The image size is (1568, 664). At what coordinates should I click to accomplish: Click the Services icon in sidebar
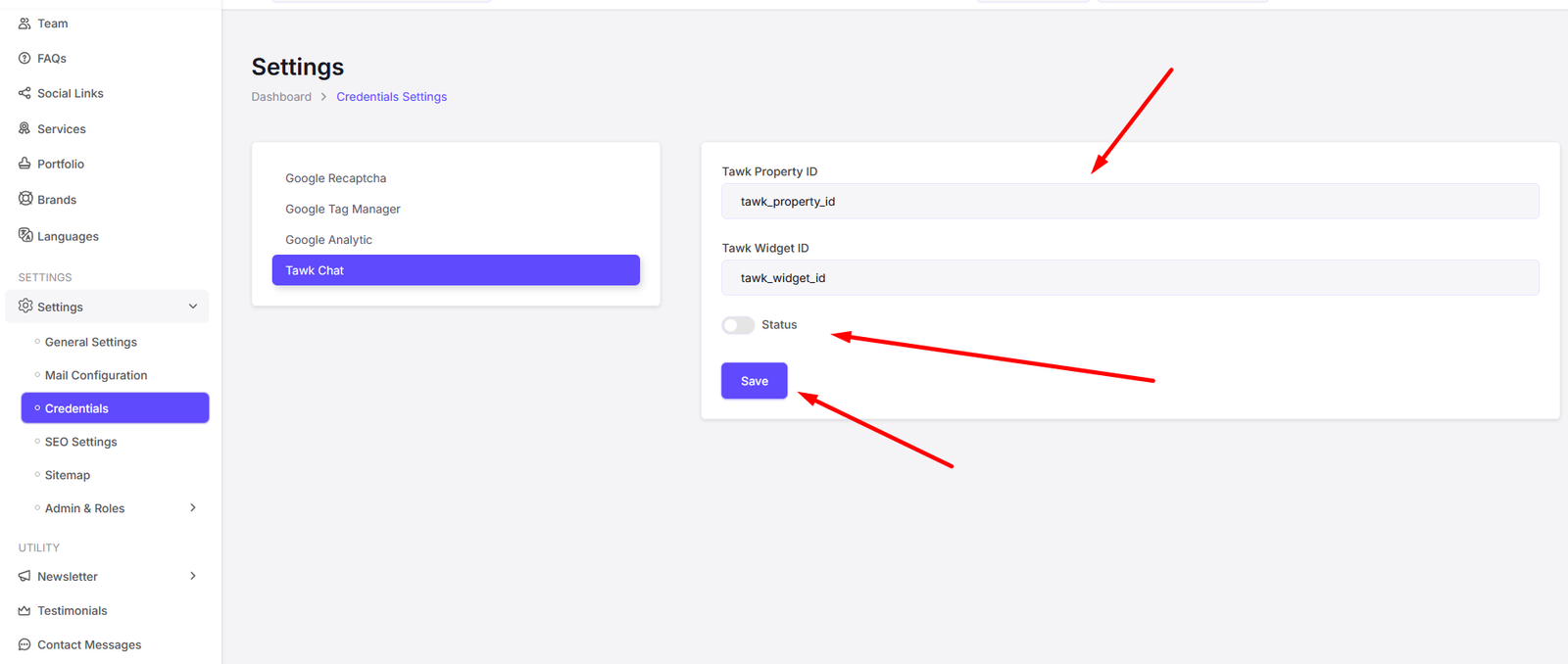click(24, 128)
